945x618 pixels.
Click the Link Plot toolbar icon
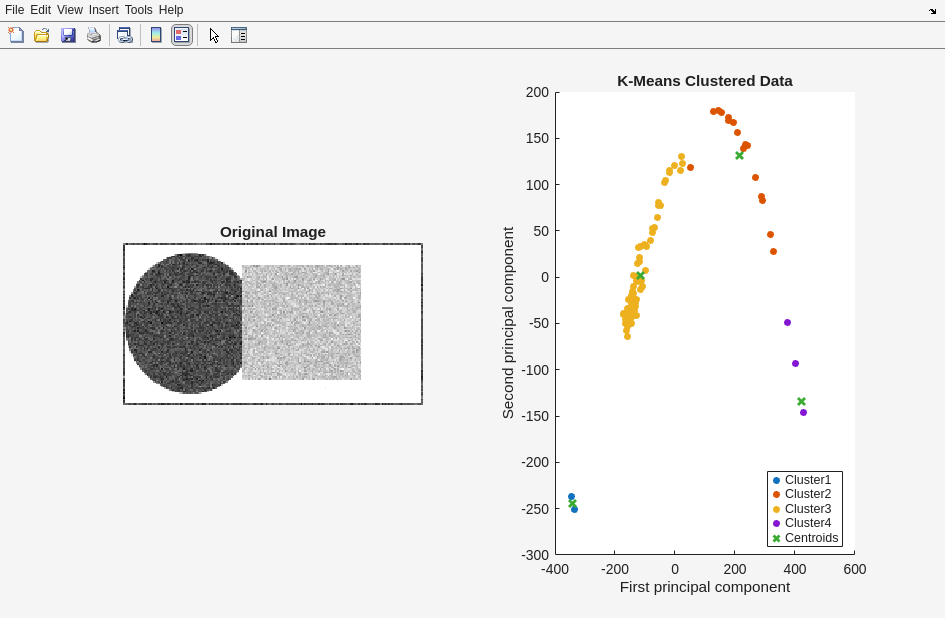coord(124,35)
